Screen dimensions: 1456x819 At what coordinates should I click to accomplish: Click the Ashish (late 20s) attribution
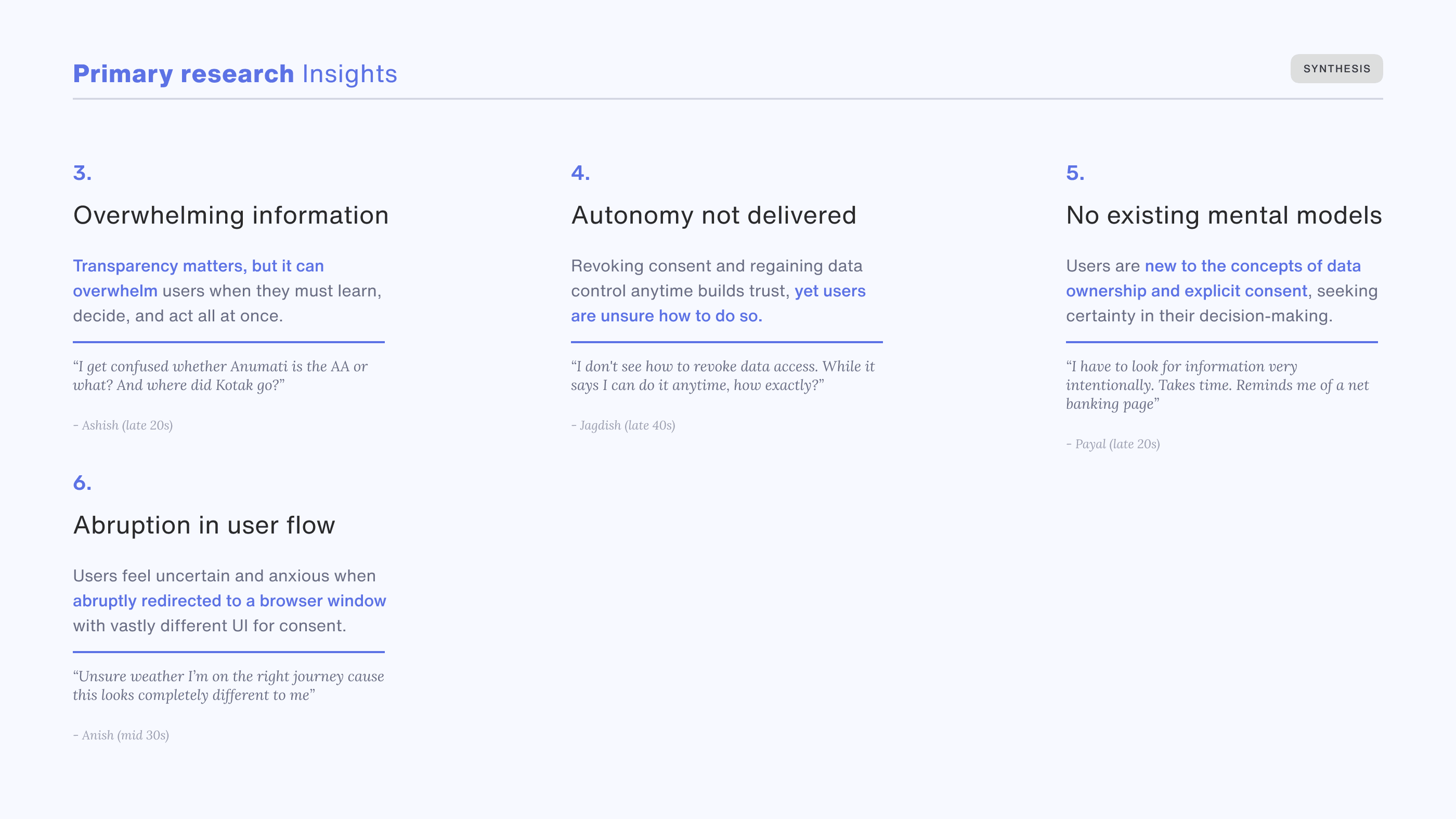pyautogui.click(x=123, y=425)
